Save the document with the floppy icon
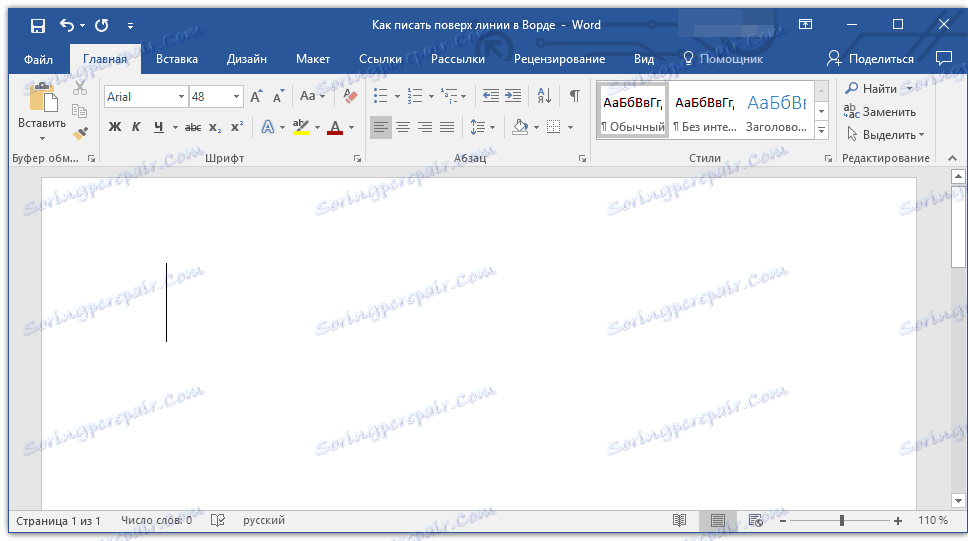Viewport: 968px width, 541px height. pyautogui.click(x=38, y=25)
